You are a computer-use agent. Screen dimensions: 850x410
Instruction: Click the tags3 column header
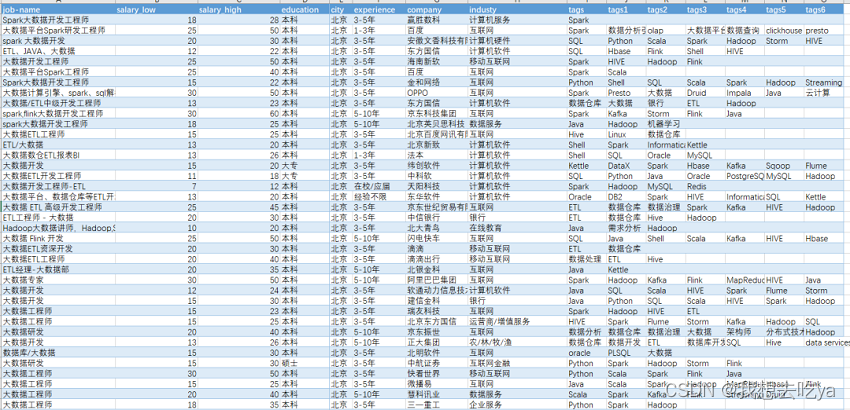coord(705,10)
